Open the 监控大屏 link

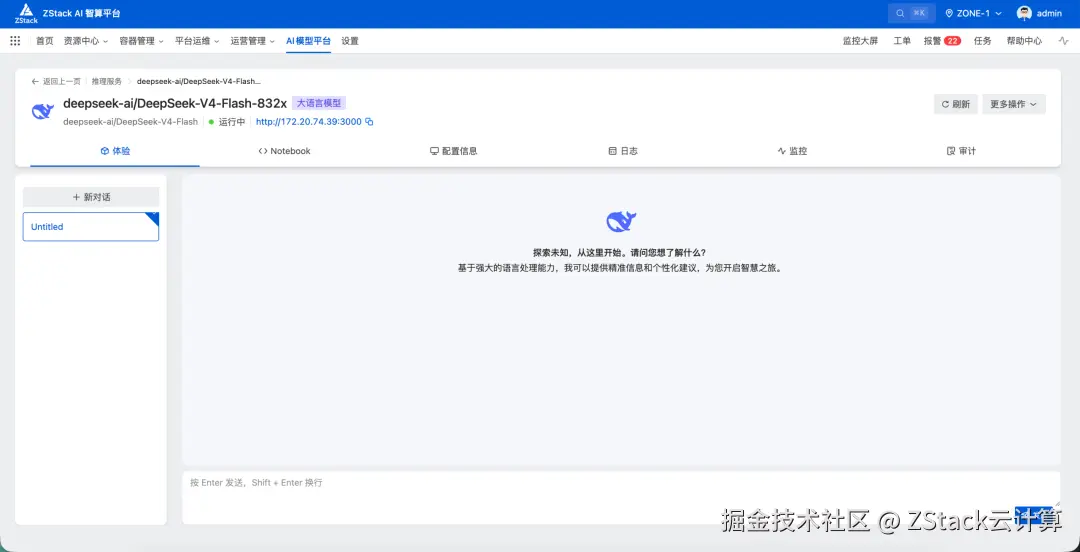coord(860,41)
